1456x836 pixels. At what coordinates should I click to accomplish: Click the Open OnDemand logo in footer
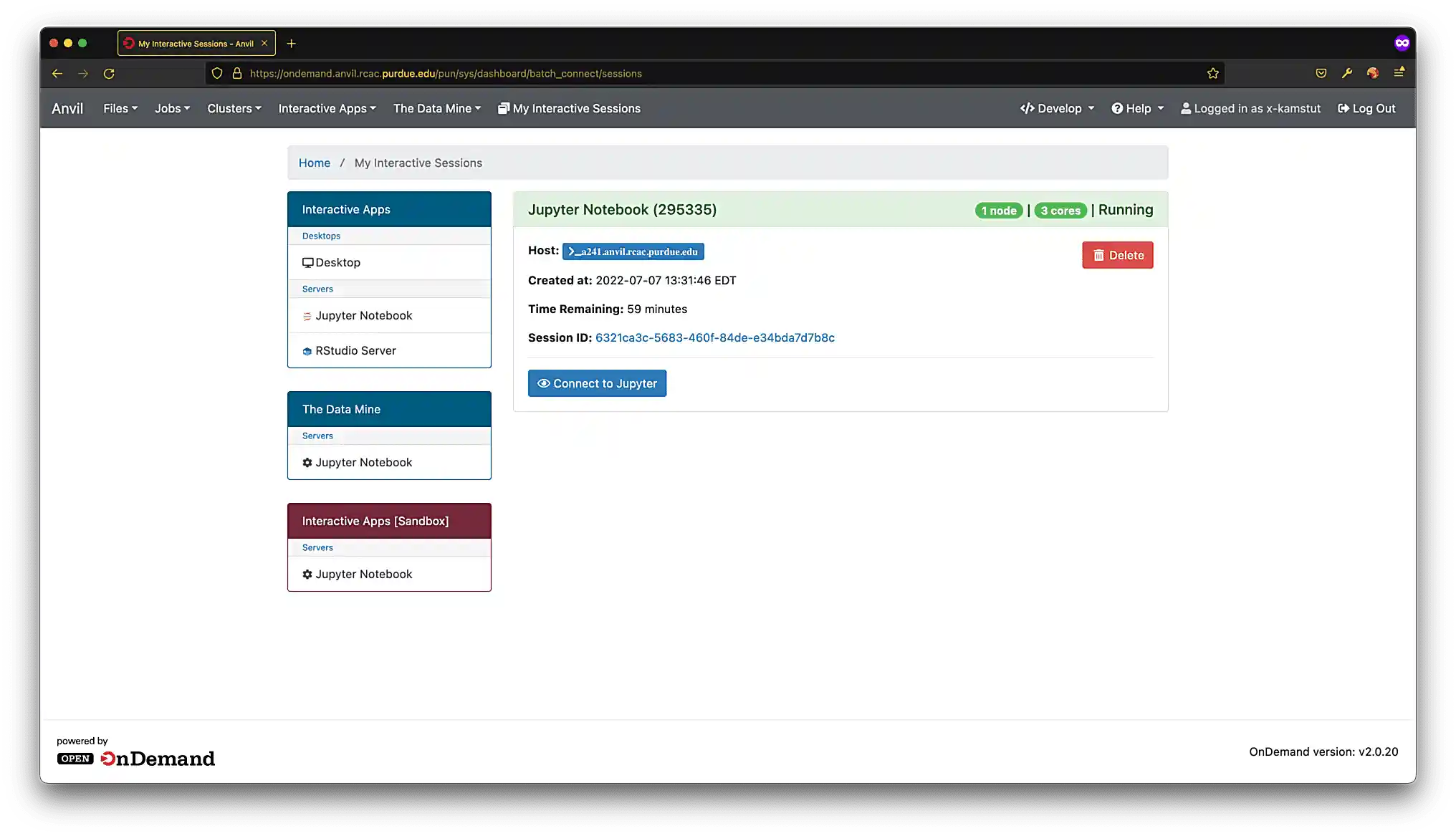(136, 757)
